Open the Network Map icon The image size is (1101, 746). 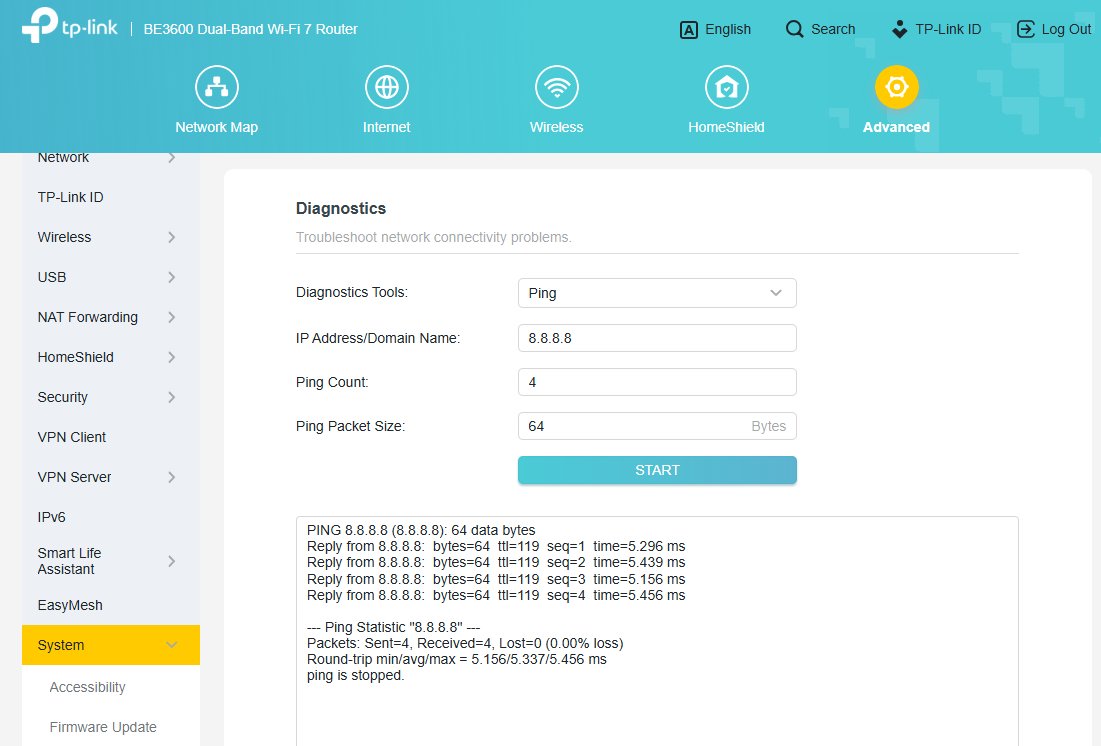(216, 88)
